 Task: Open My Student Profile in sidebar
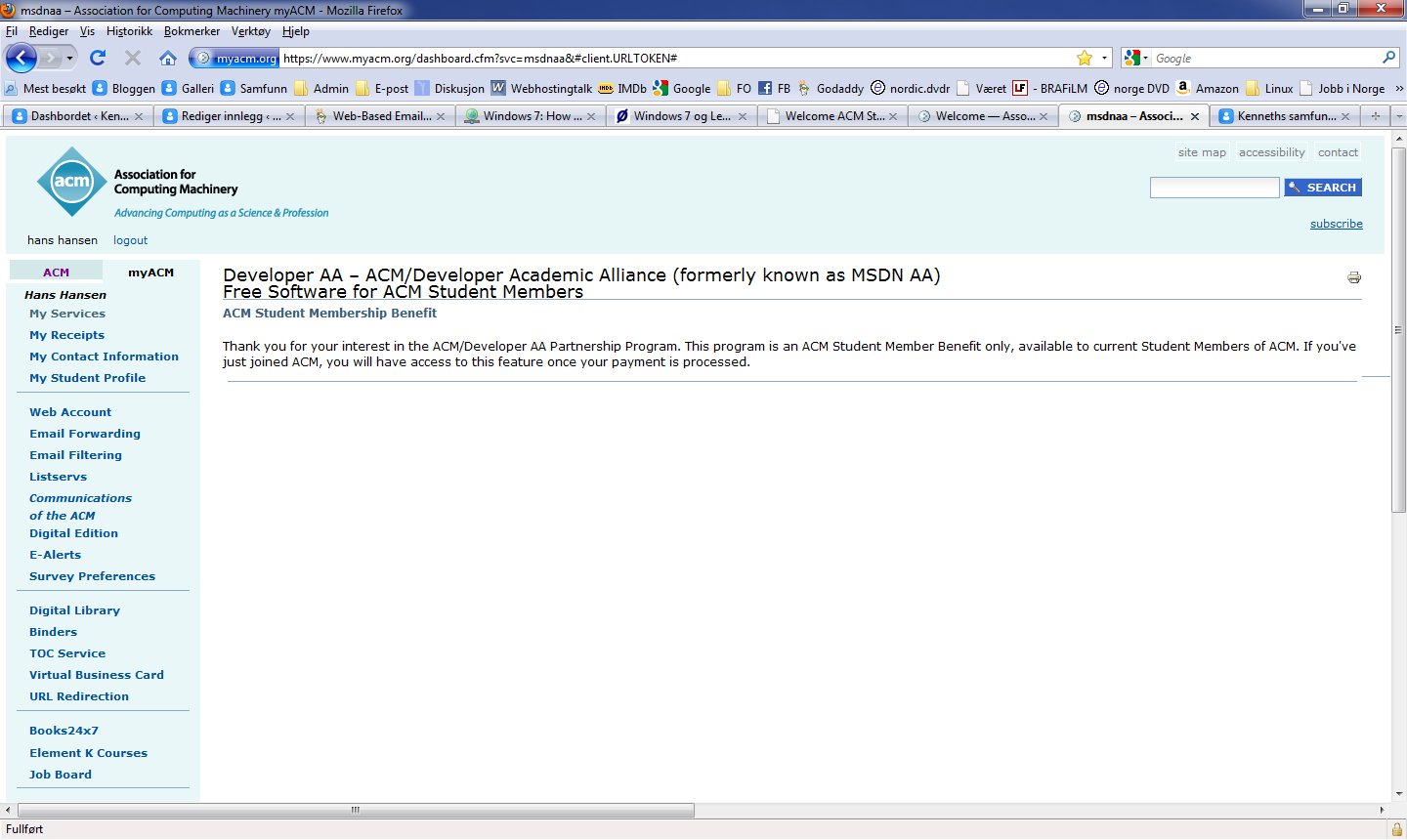[x=87, y=378]
